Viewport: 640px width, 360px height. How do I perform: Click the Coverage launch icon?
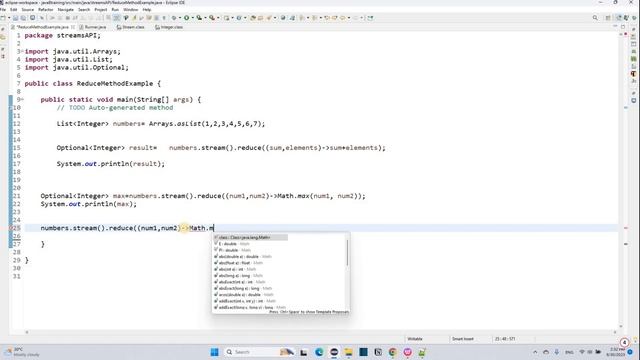199,18
